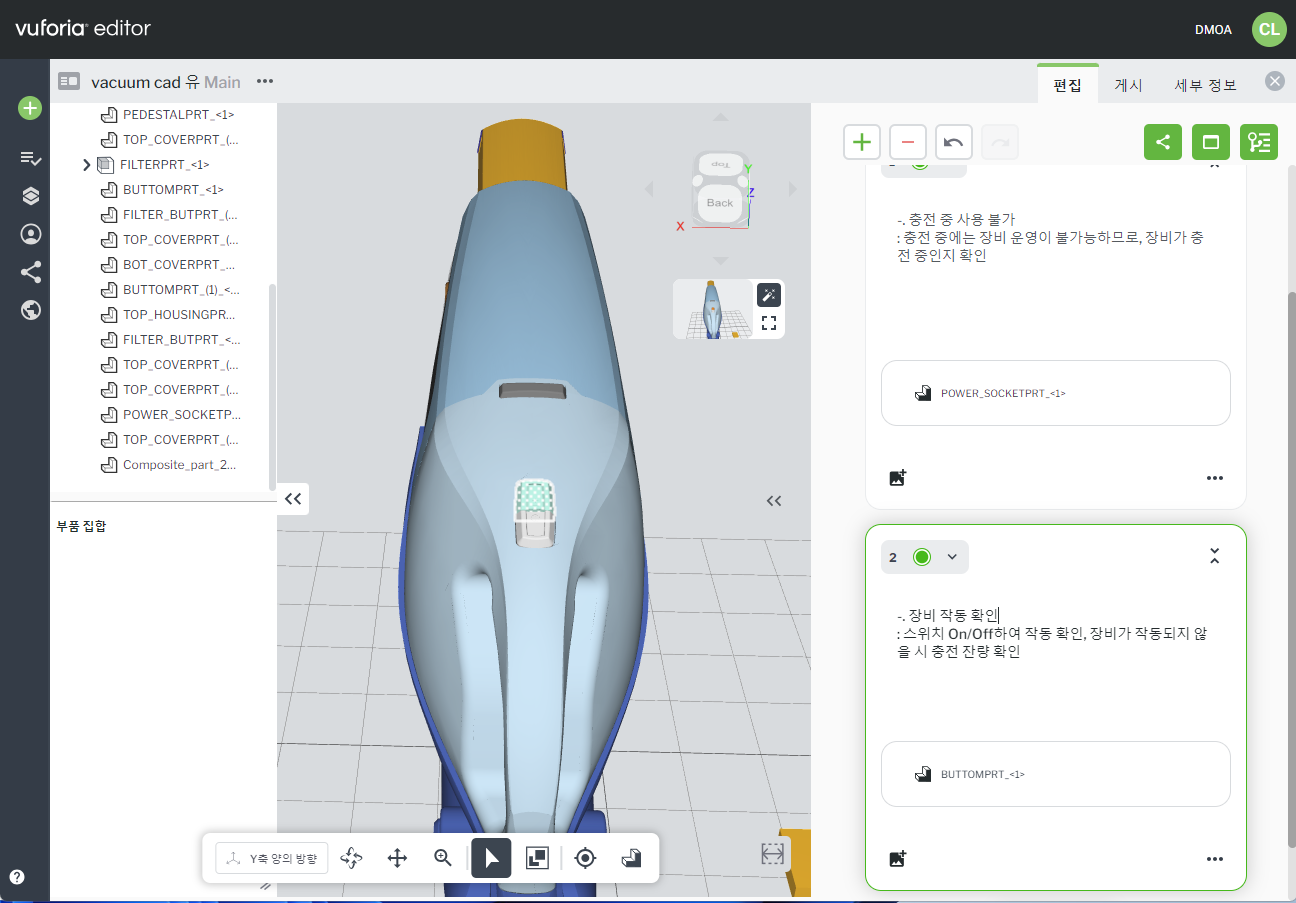Toggle fullscreen view of the preview thumbnail
1296x903 pixels.
(x=769, y=323)
